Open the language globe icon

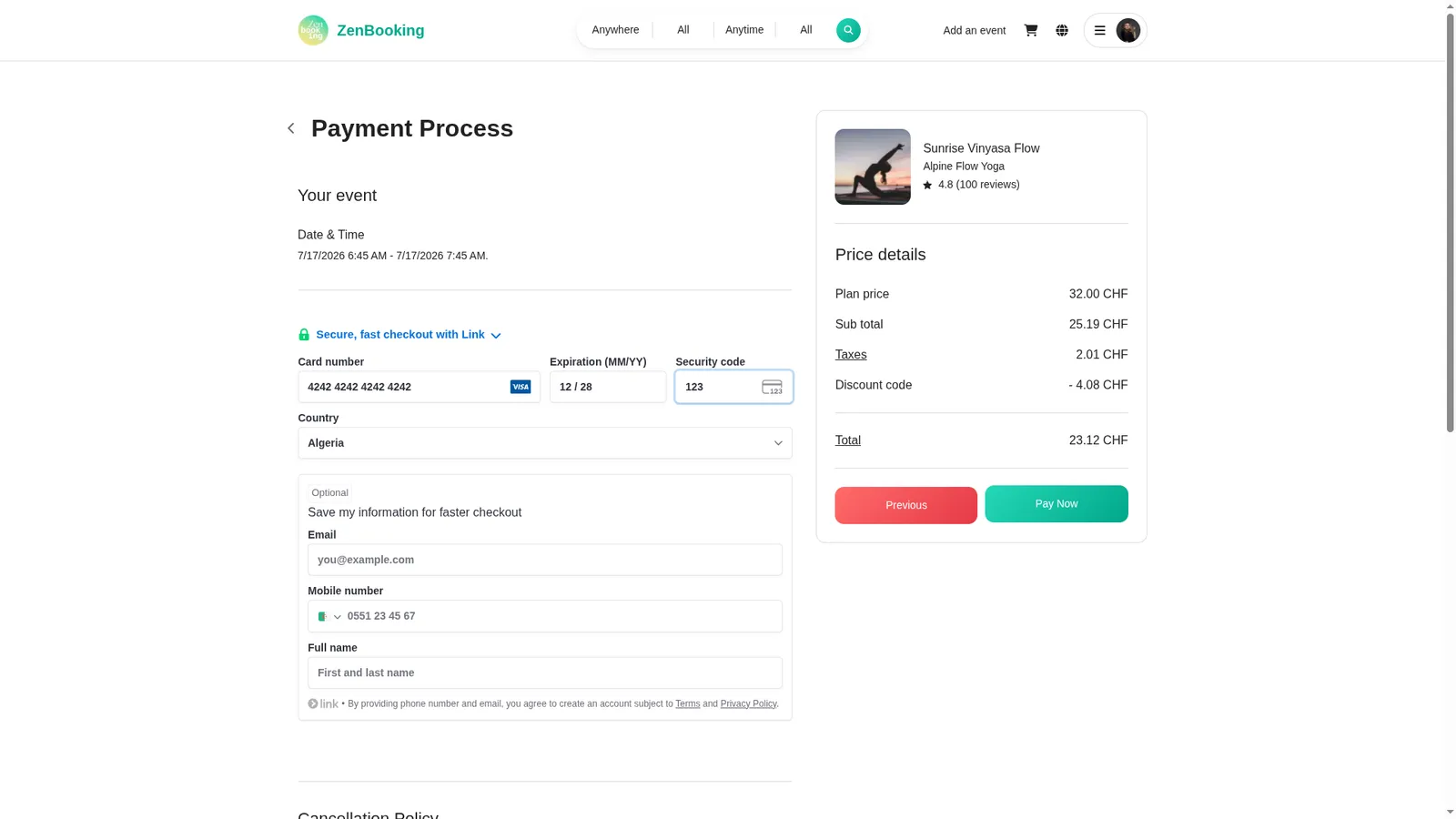pos(1062,30)
